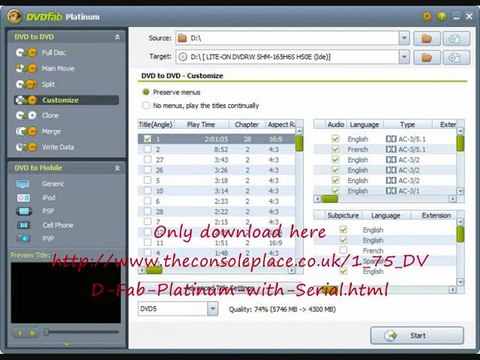Open the DVD5 output size dropdown

[213, 309]
